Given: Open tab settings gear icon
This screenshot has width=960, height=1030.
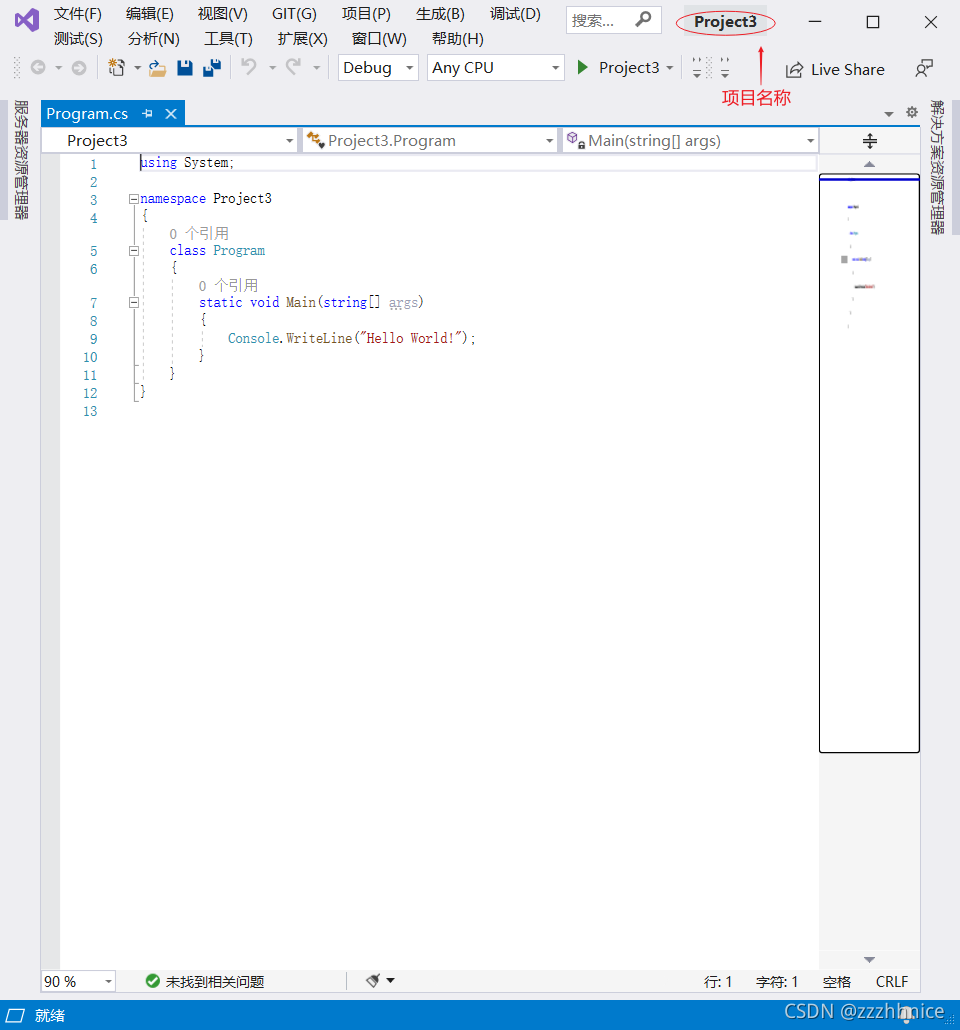Looking at the screenshot, I should 912,112.
